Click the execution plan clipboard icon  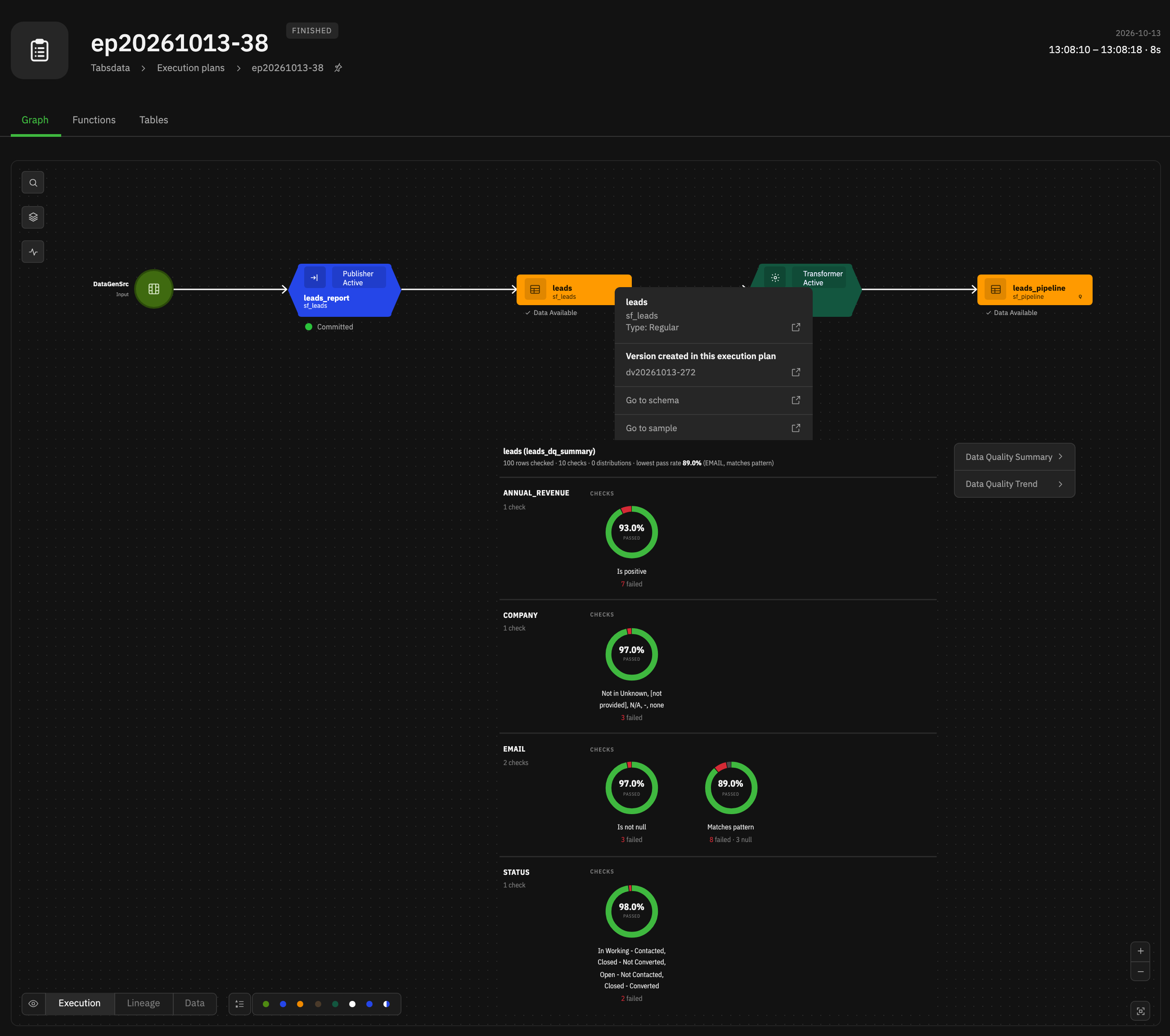click(x=40, y=50)
